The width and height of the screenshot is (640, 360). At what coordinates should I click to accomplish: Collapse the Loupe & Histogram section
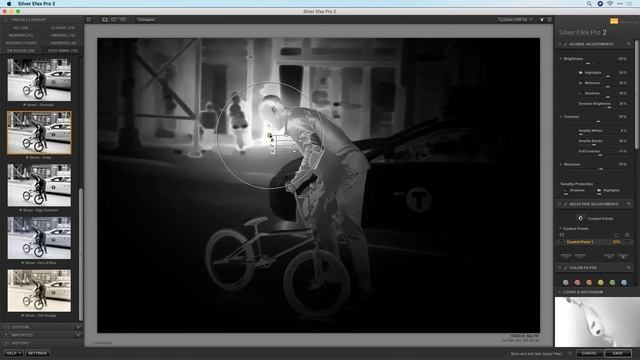560,292
